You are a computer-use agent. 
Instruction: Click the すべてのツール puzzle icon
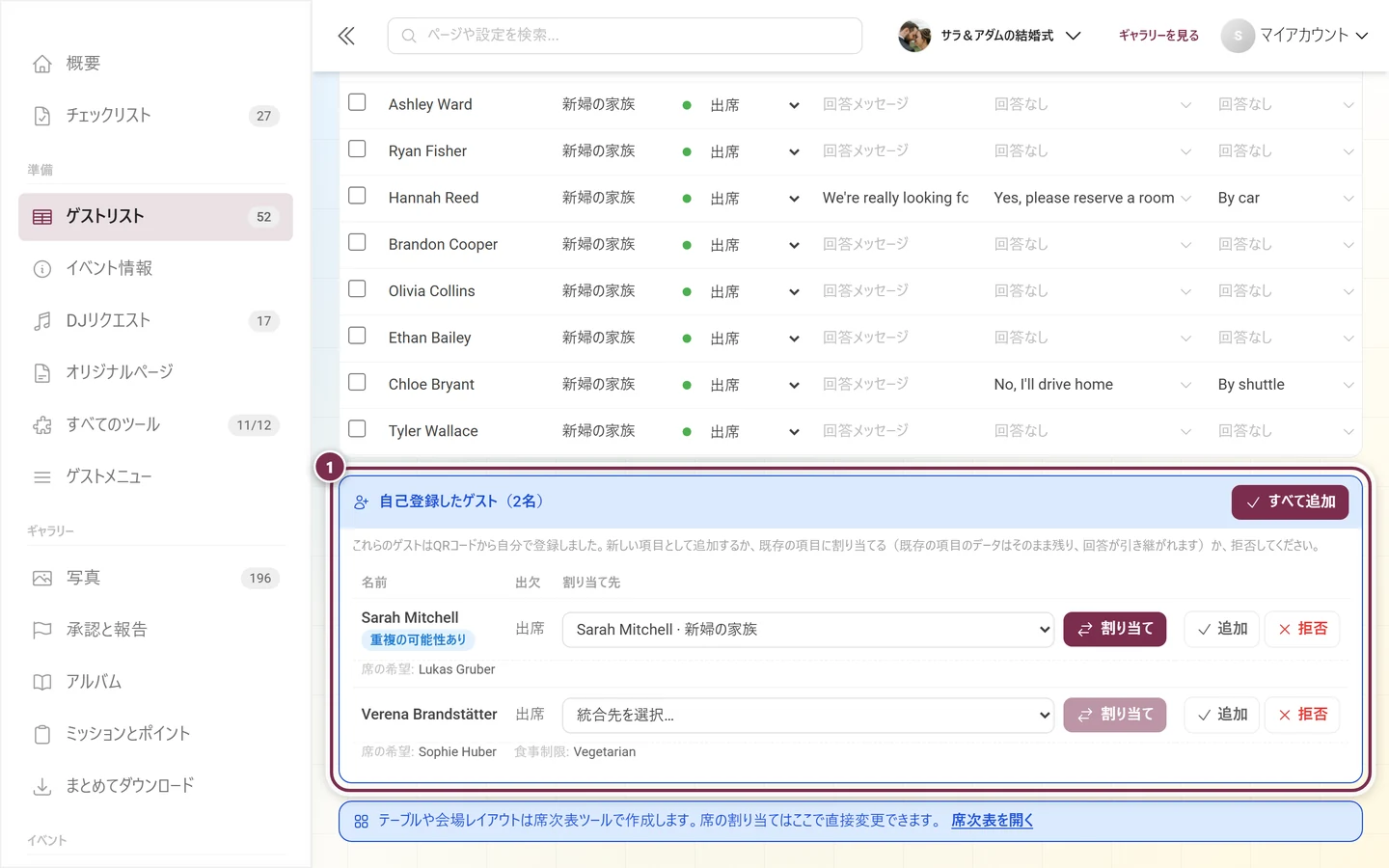point(42,425)
